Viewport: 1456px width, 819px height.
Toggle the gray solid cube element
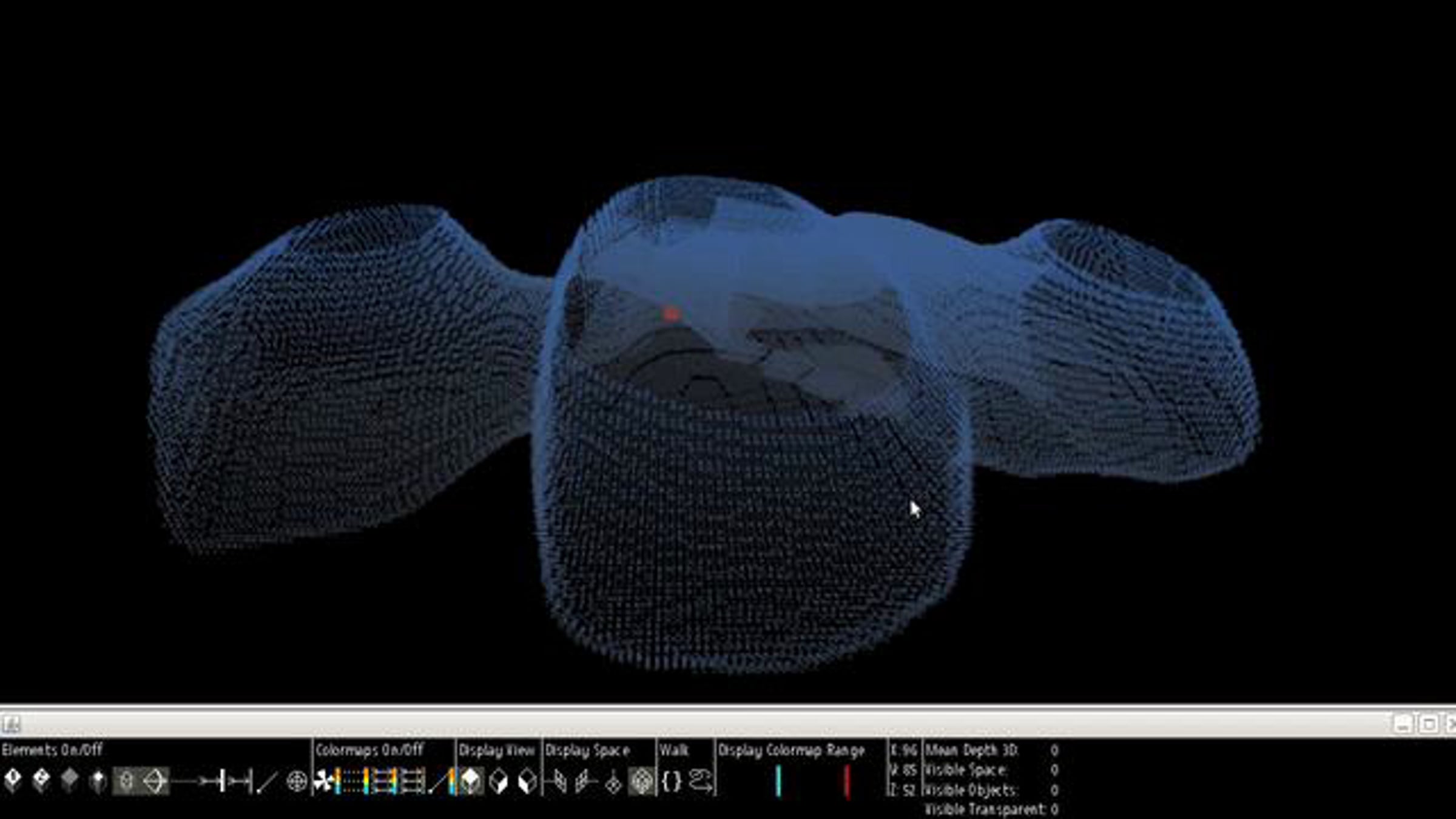(x=69, y=780)
